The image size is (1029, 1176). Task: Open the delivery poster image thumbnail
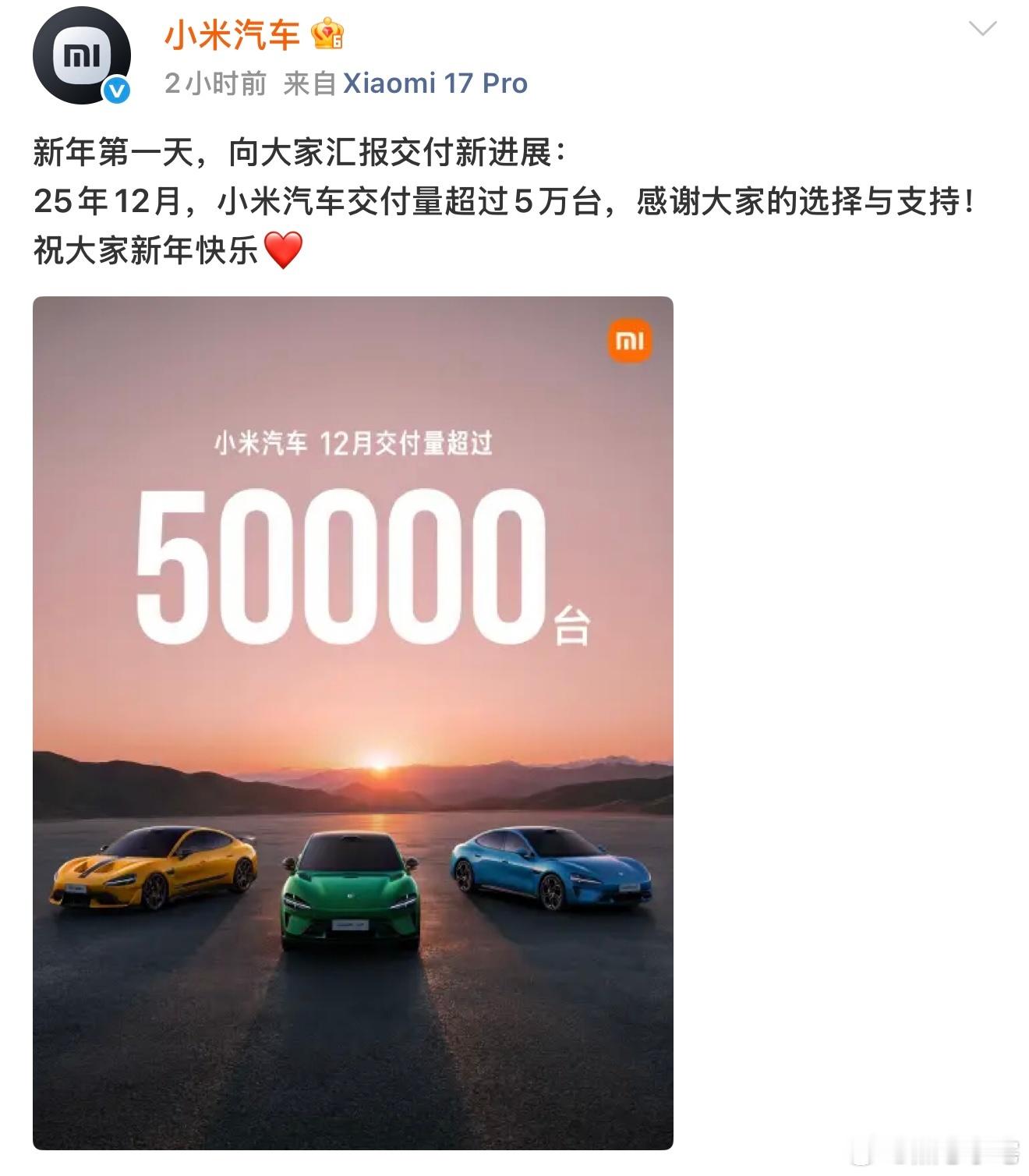(x=353, y=723)
